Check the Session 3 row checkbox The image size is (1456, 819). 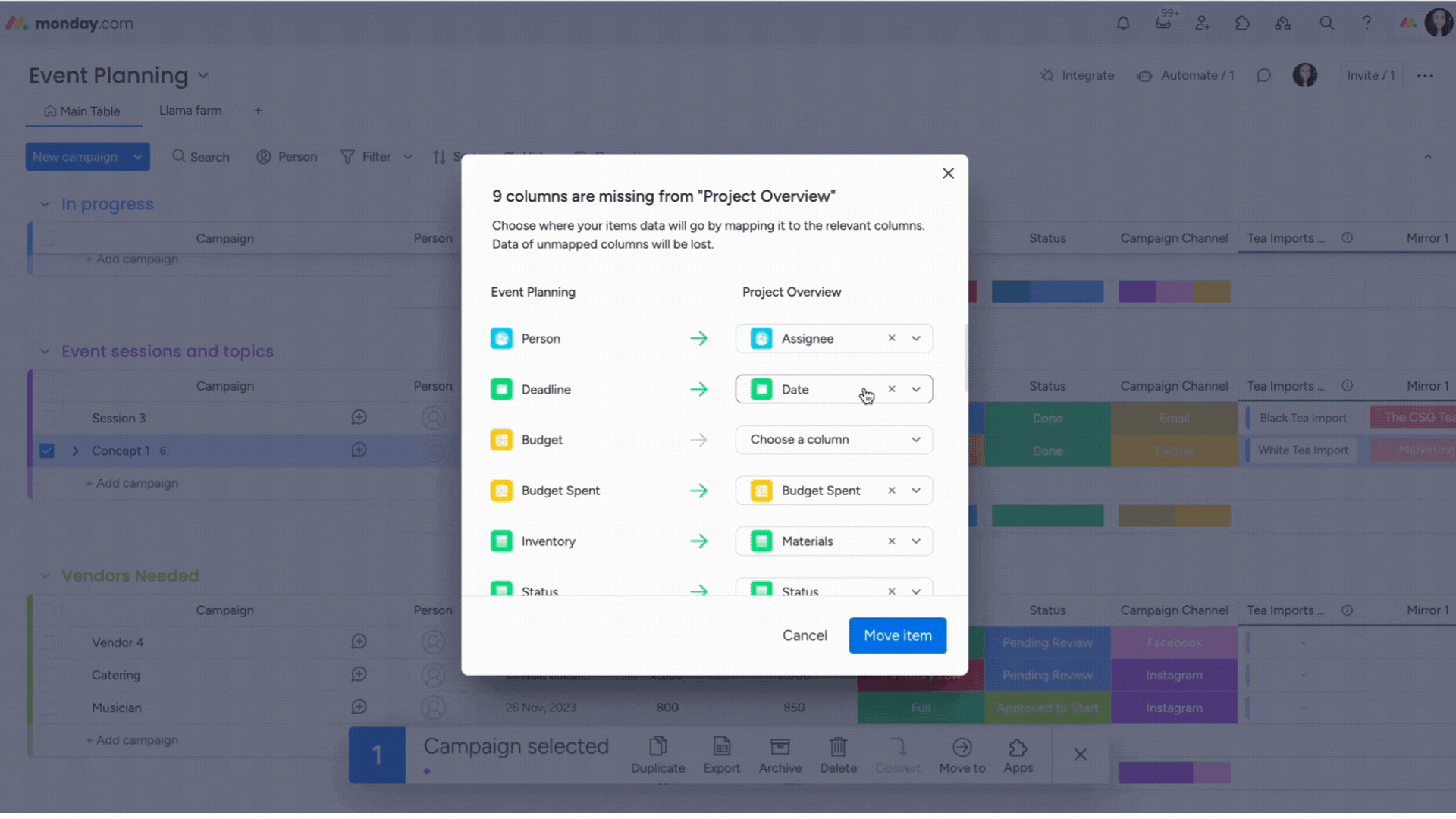[x=47, y=418]
